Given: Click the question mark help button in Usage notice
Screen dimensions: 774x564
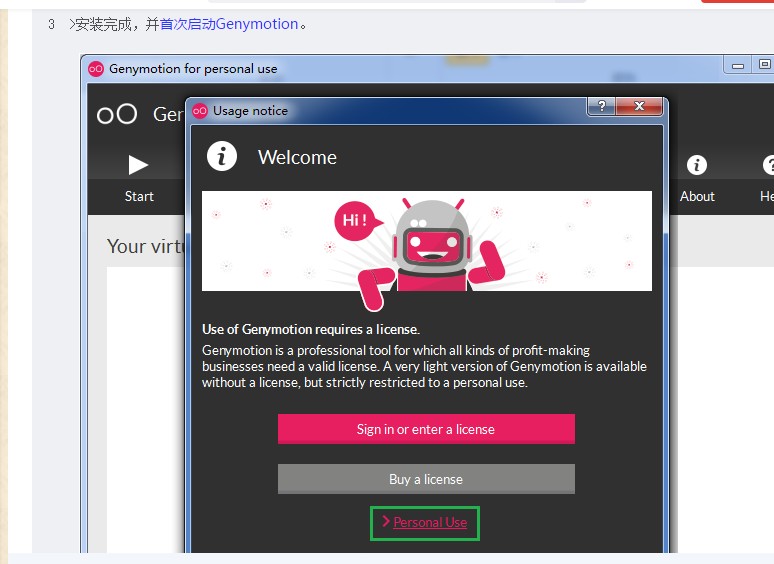Looking at the screenshot, I should (x=602, y=106).
